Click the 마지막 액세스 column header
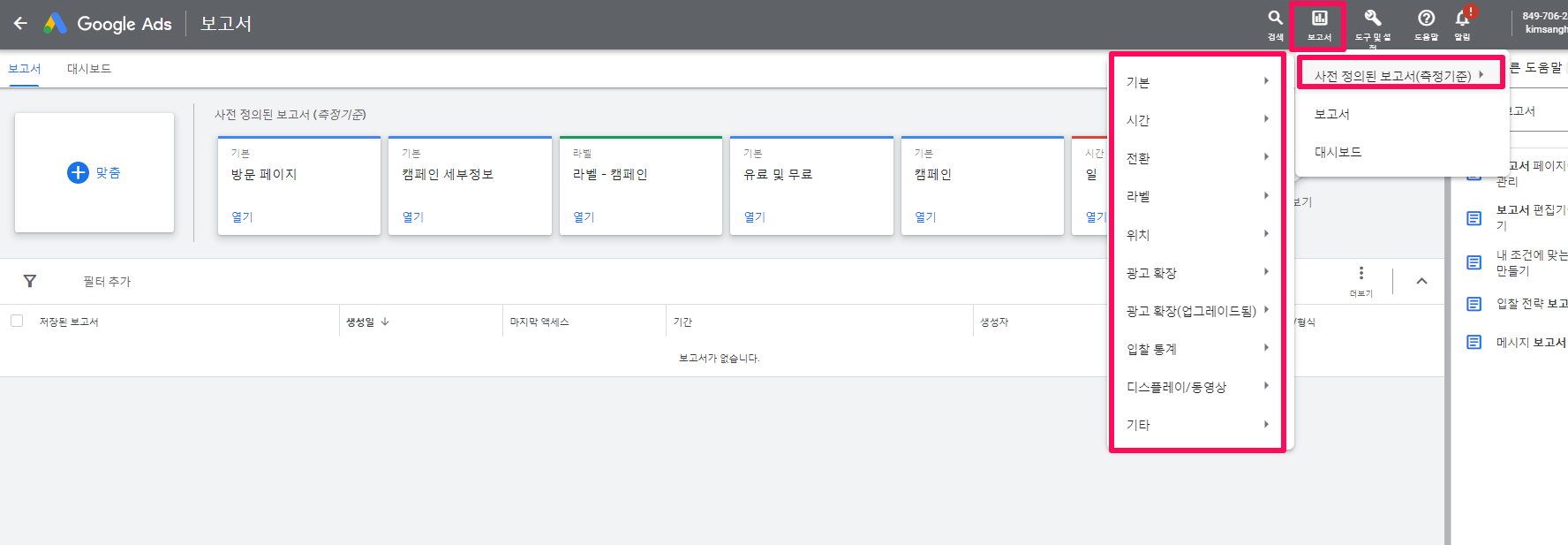This screenshot has height=545, width=1568. (x=539, y=322)
